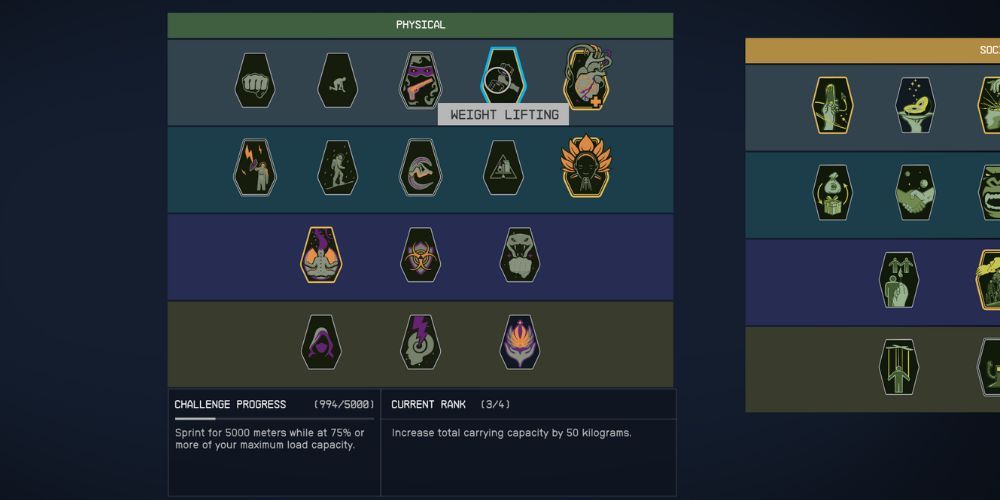Click the highlighted Weight Lifting skill badge
This screenshot has height=500, width=1000.
pyautogui.click(x=503, y=77)
